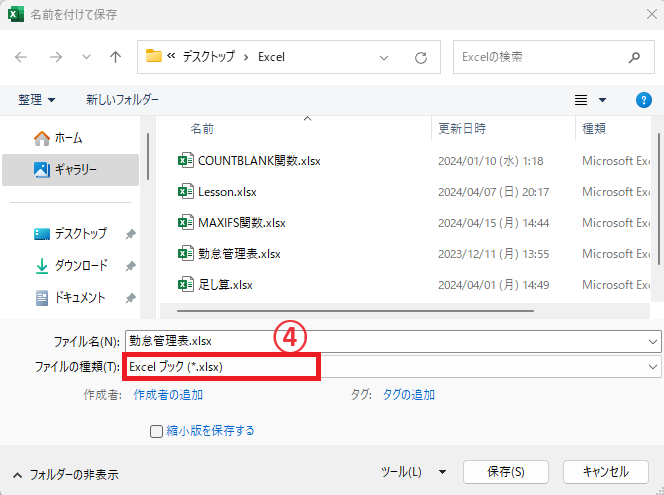Unpin デスクトップ using its pin icon

click(130, 234)
